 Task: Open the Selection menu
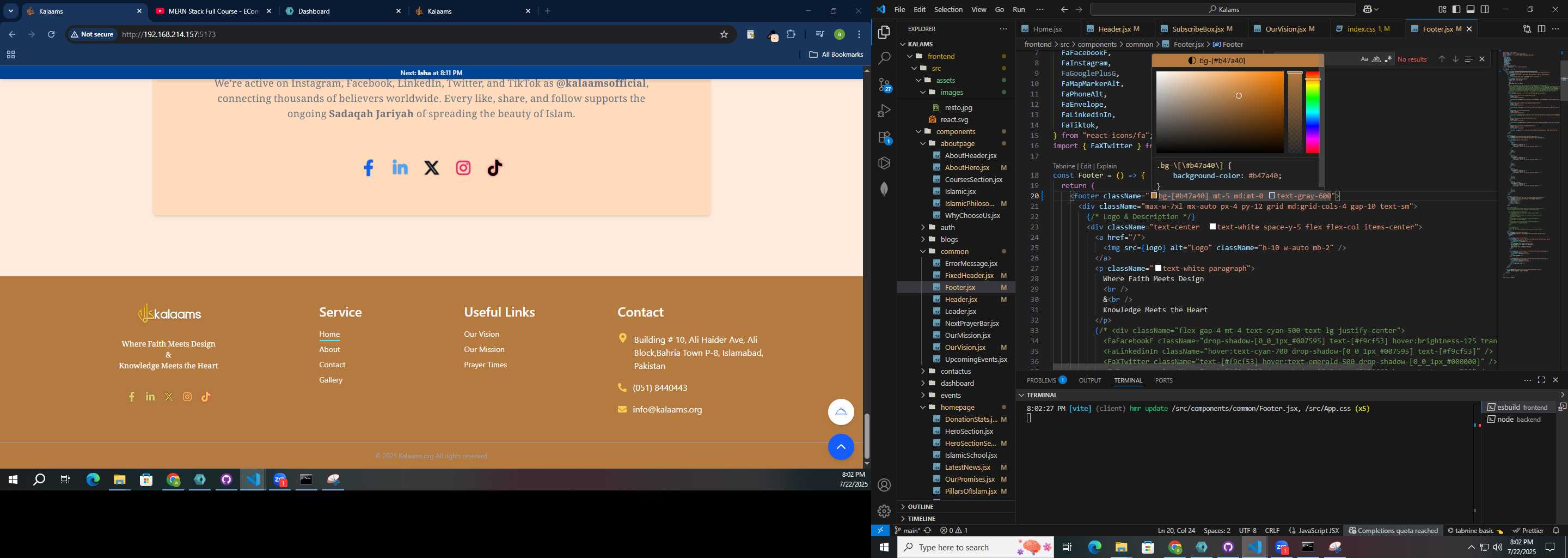[948, 10]
